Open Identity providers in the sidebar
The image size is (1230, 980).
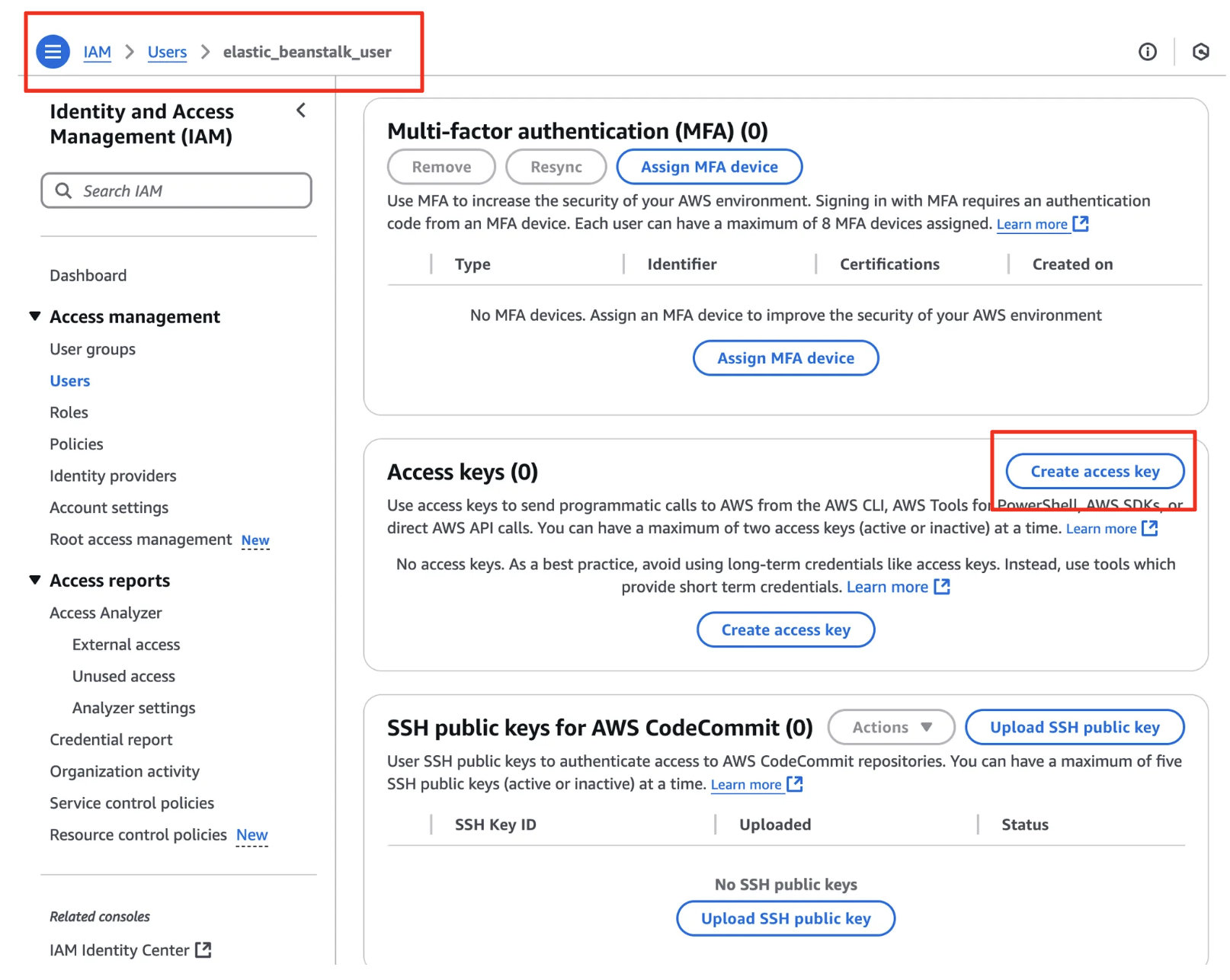pos(113,476)
